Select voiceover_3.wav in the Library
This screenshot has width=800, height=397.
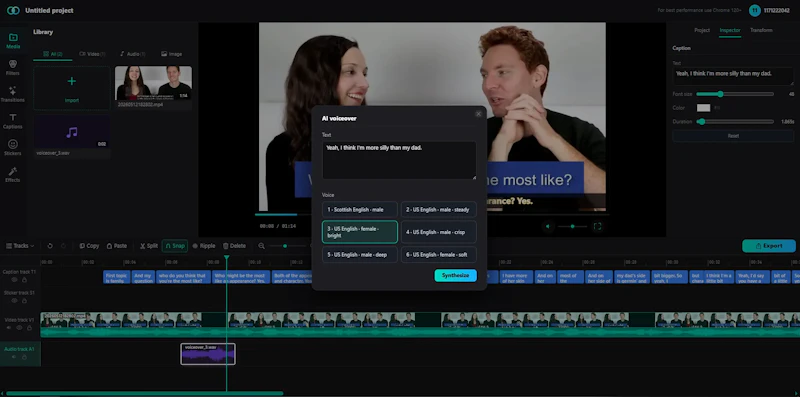(72, 132)
